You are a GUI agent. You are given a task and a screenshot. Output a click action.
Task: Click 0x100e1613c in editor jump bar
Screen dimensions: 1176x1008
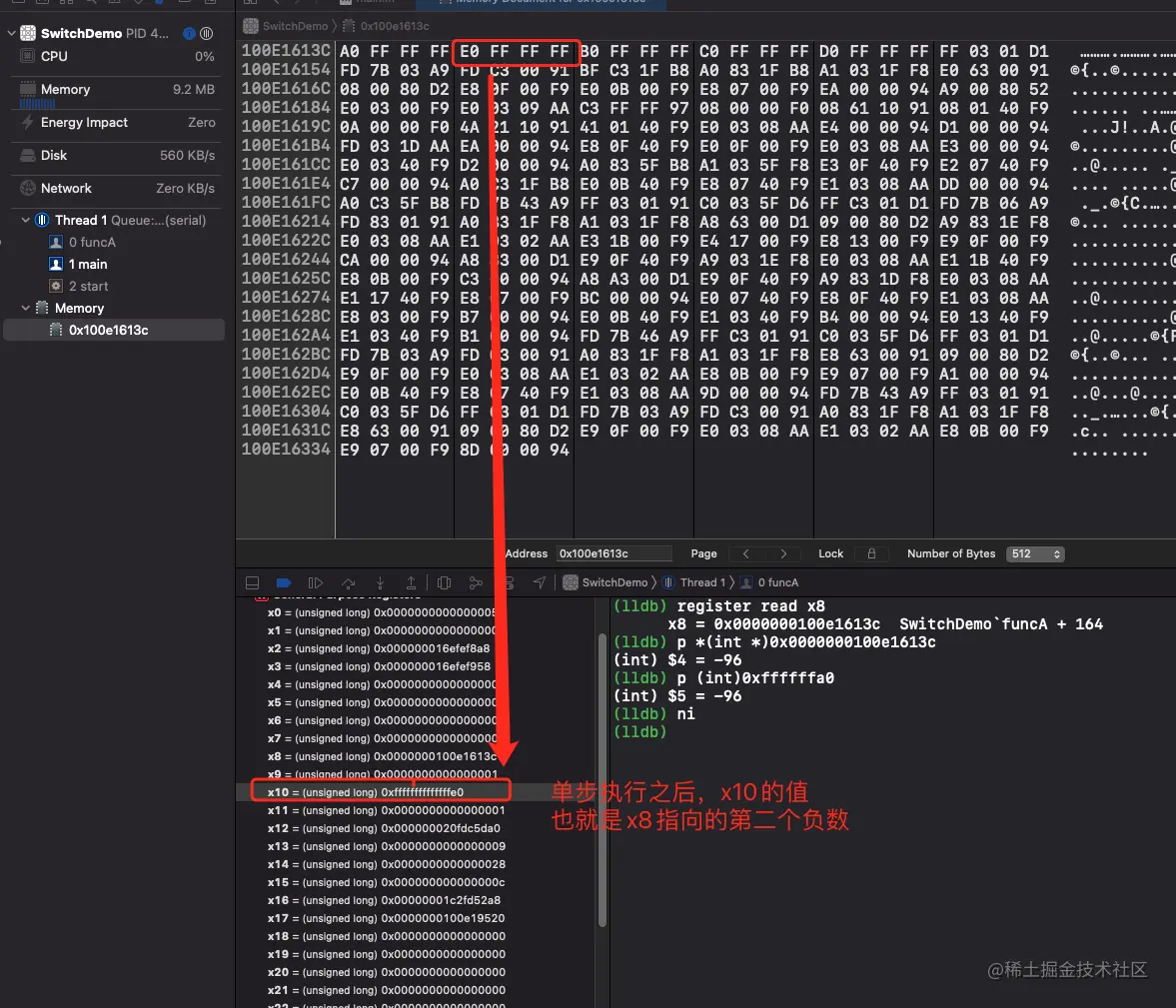tap(387, 26)
